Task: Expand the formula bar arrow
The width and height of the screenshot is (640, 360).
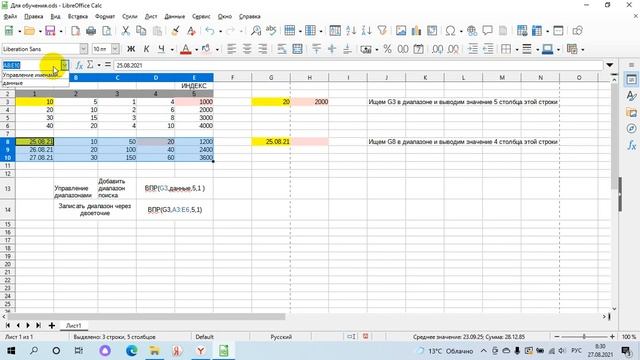Action: 609,65
